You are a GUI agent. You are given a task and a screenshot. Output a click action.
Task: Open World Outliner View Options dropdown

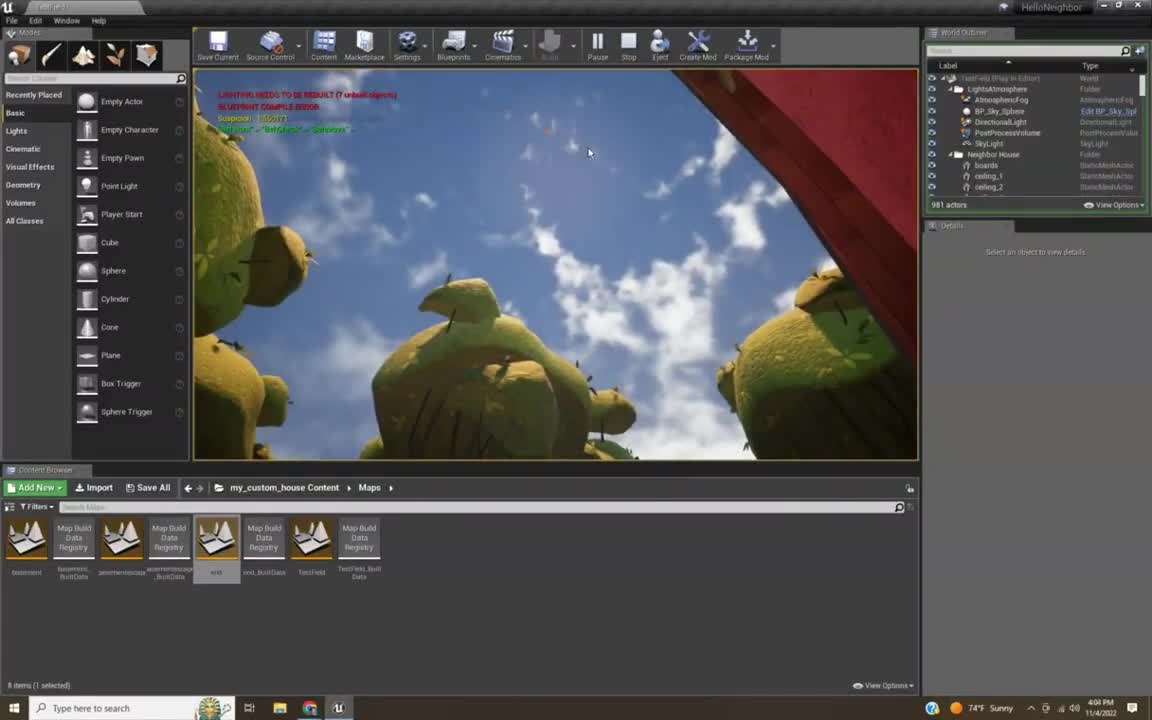pos(1114,205)
